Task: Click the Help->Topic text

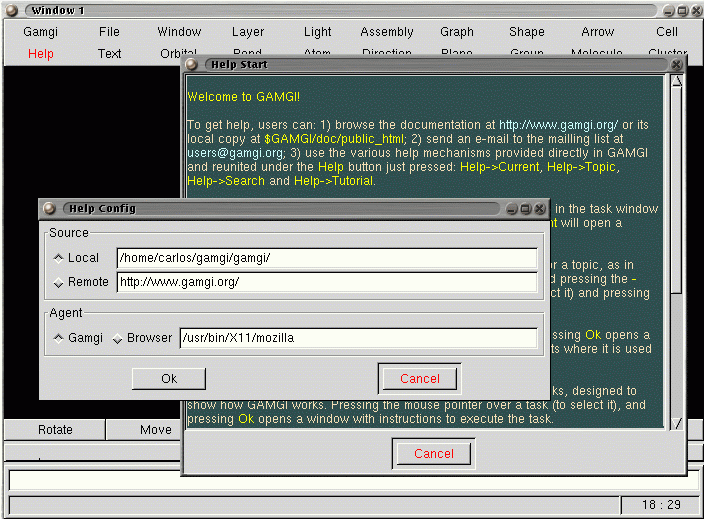Action: pyautogui.click(x=581, y=167)
